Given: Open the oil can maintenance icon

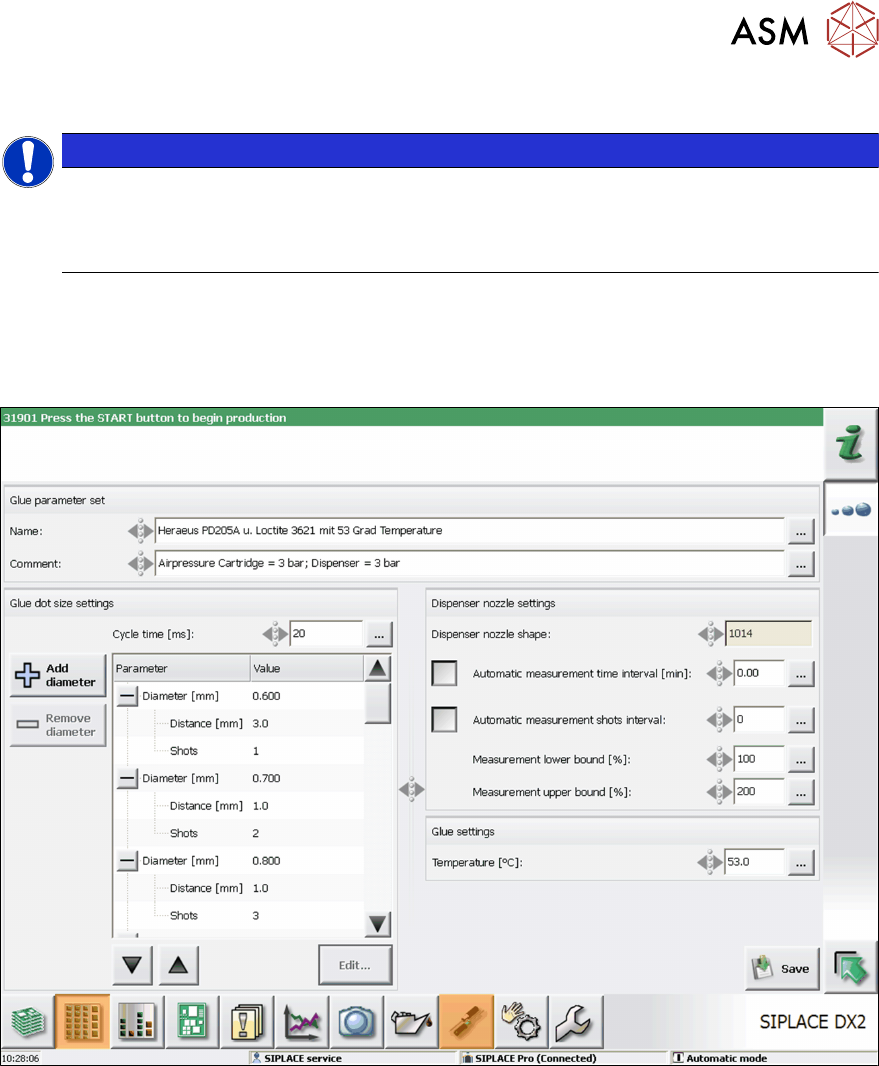Looking at the screenshot, I should click(412, 1022).
